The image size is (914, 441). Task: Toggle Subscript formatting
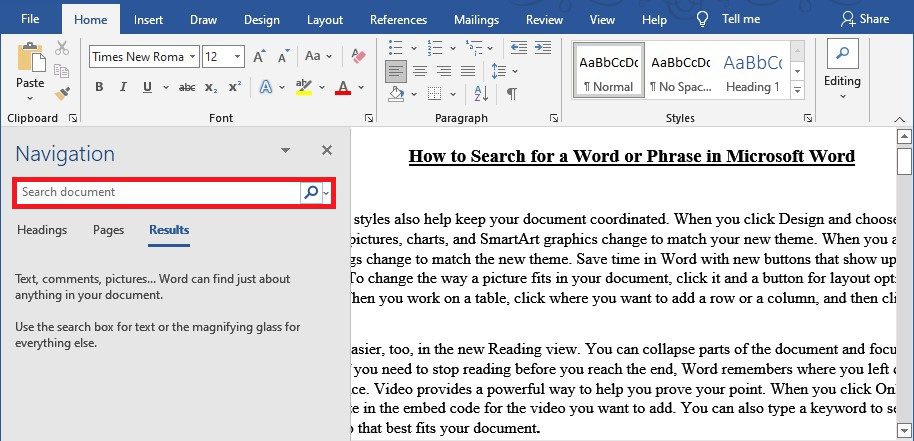click(x=211, y=87)
